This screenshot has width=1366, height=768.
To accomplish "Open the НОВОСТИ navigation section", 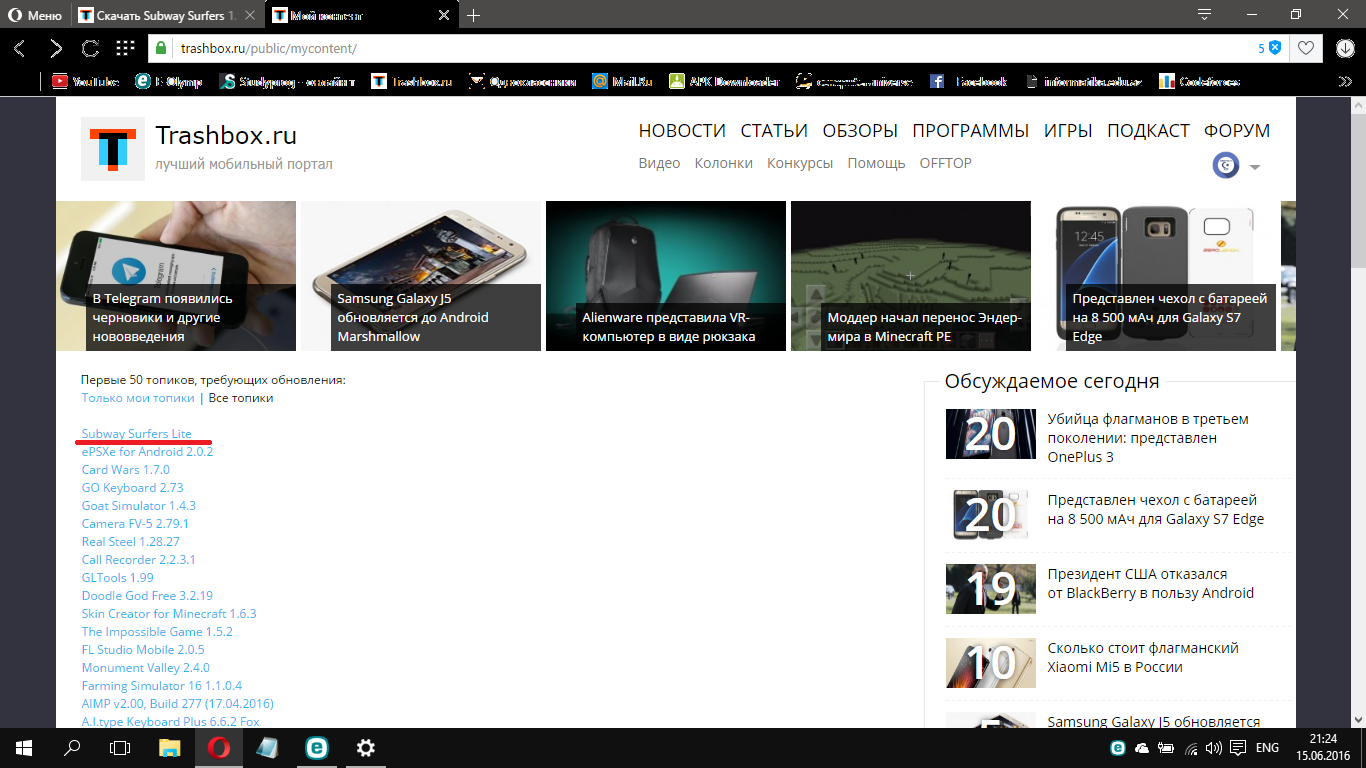I will coord(682,131).
